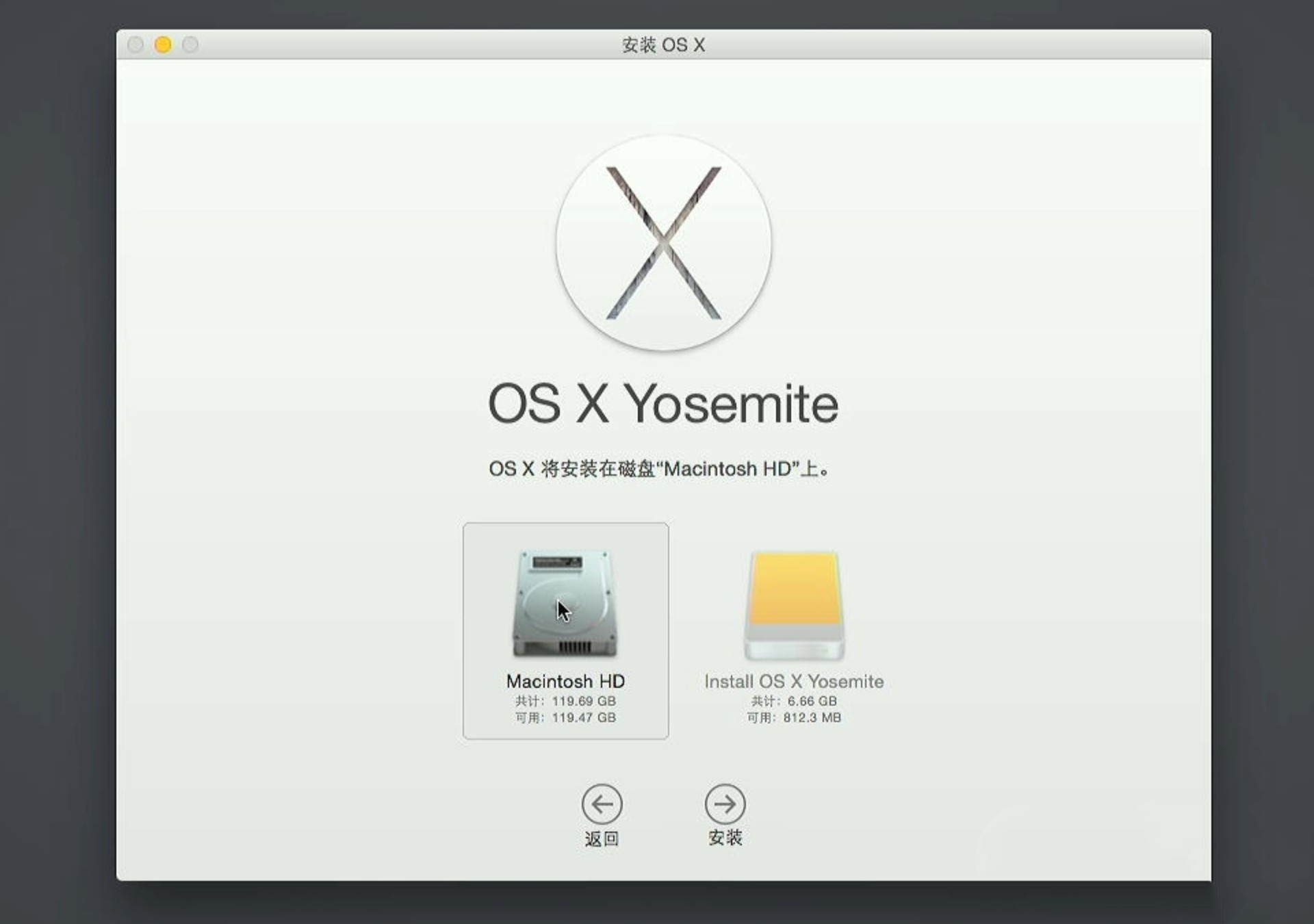Click the OS X Yosemite heading text
The width and height of the screenshot is (1314, 924).
[663, 404]
